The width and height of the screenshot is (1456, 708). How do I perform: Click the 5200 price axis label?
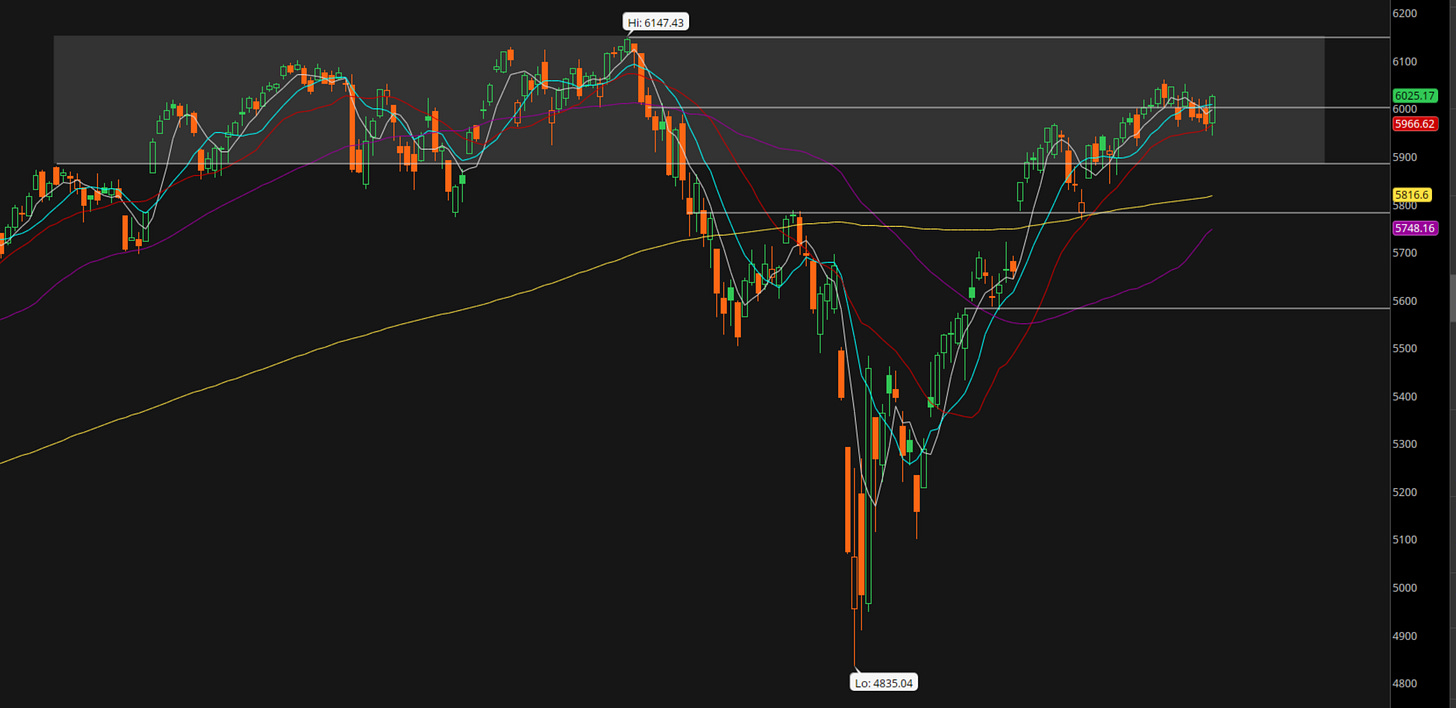point(1405,493)
